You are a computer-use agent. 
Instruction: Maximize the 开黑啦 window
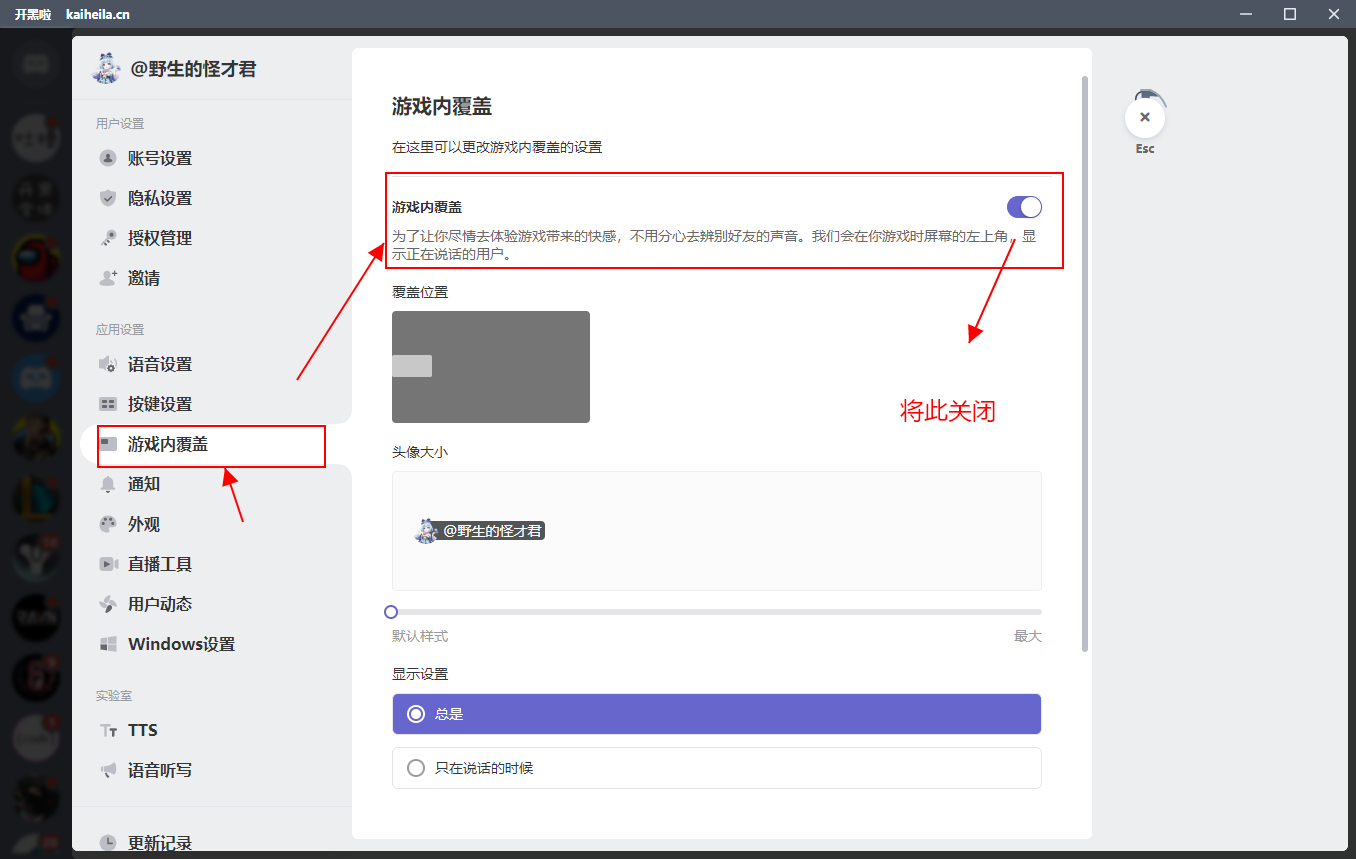coord(1290,14)
